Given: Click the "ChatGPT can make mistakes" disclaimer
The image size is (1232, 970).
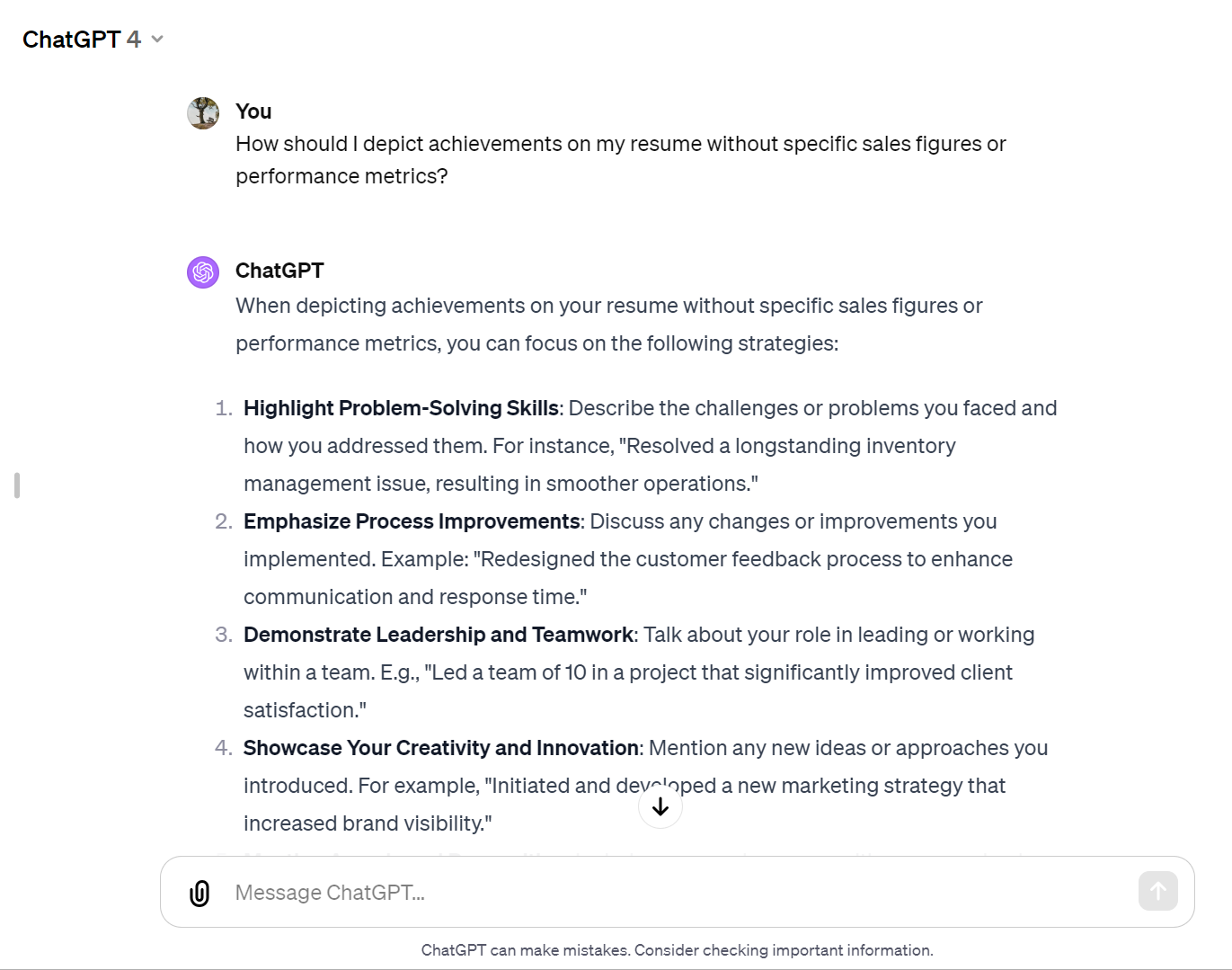Looking at the screenshot, I should tap(677, 950).
